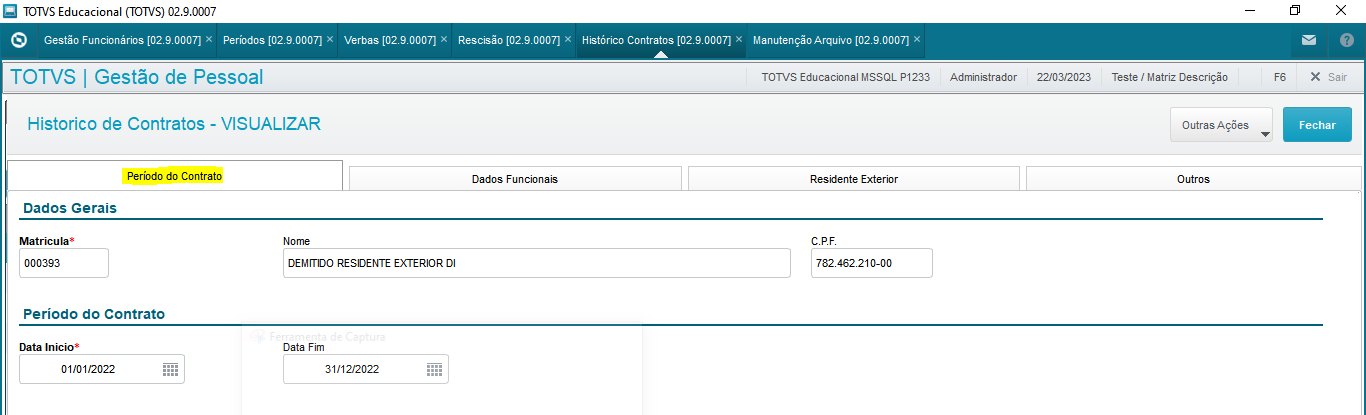1366x415 pixels.
Task: Click the 22/03/2023 date in the header
Action: tap(1064, 77)
